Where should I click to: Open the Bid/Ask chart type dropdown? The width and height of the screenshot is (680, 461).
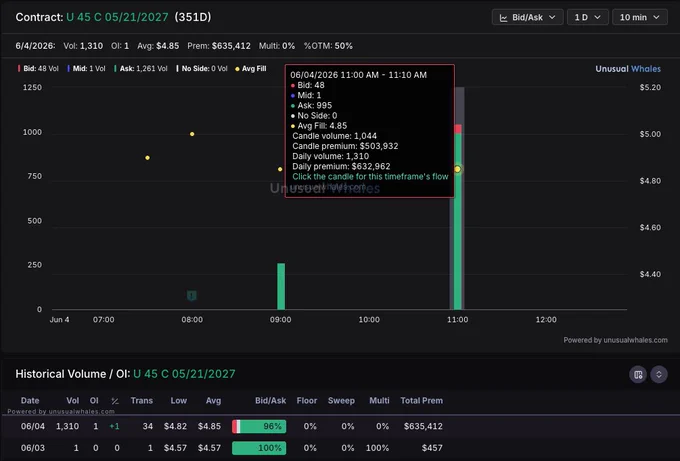[527, 17]
